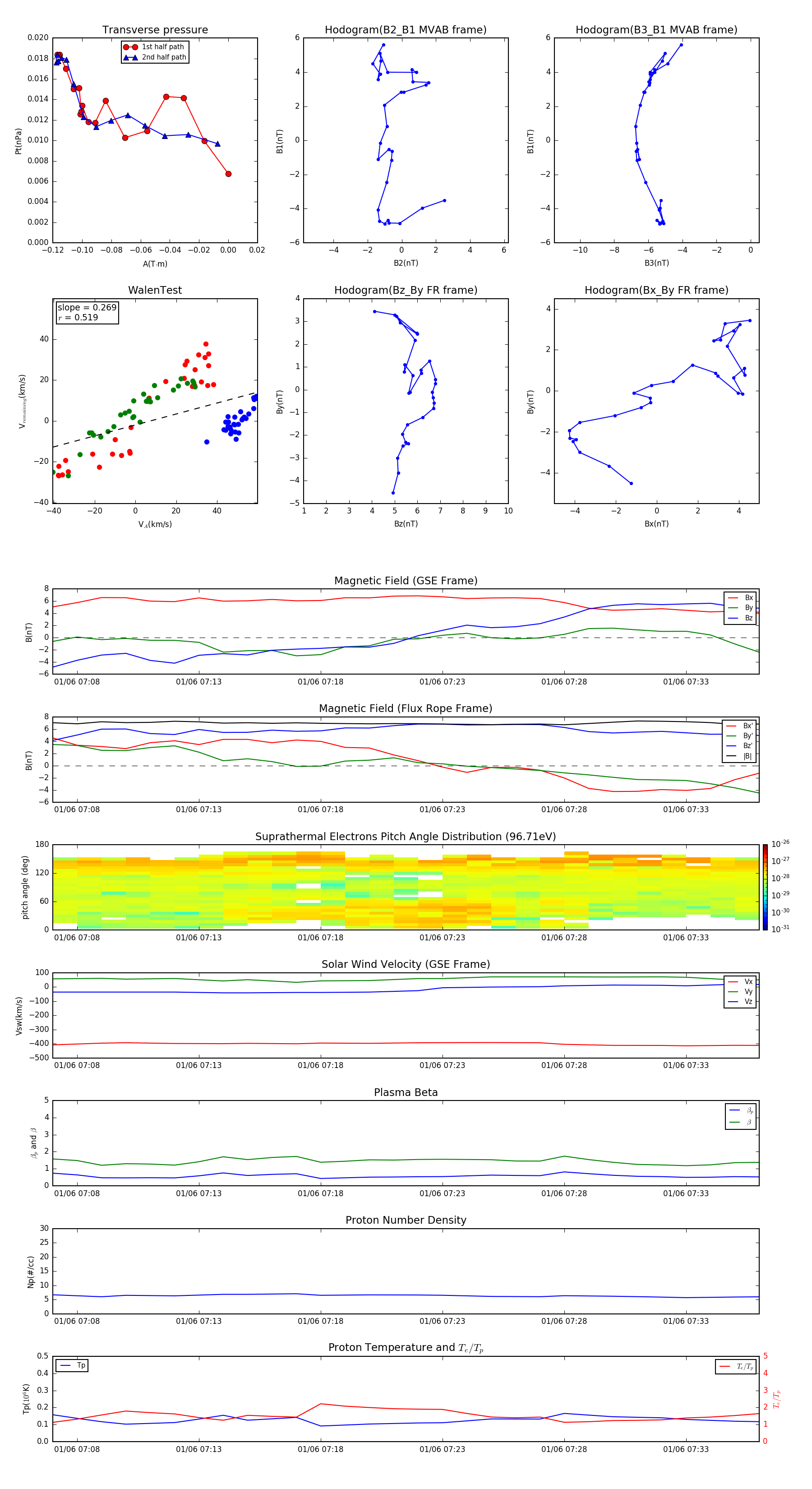The height and width of the screenshot is (1489, 812).
Task: Click the 'Pt(nPa)' y-axis label
Action: tap(18, 140)
